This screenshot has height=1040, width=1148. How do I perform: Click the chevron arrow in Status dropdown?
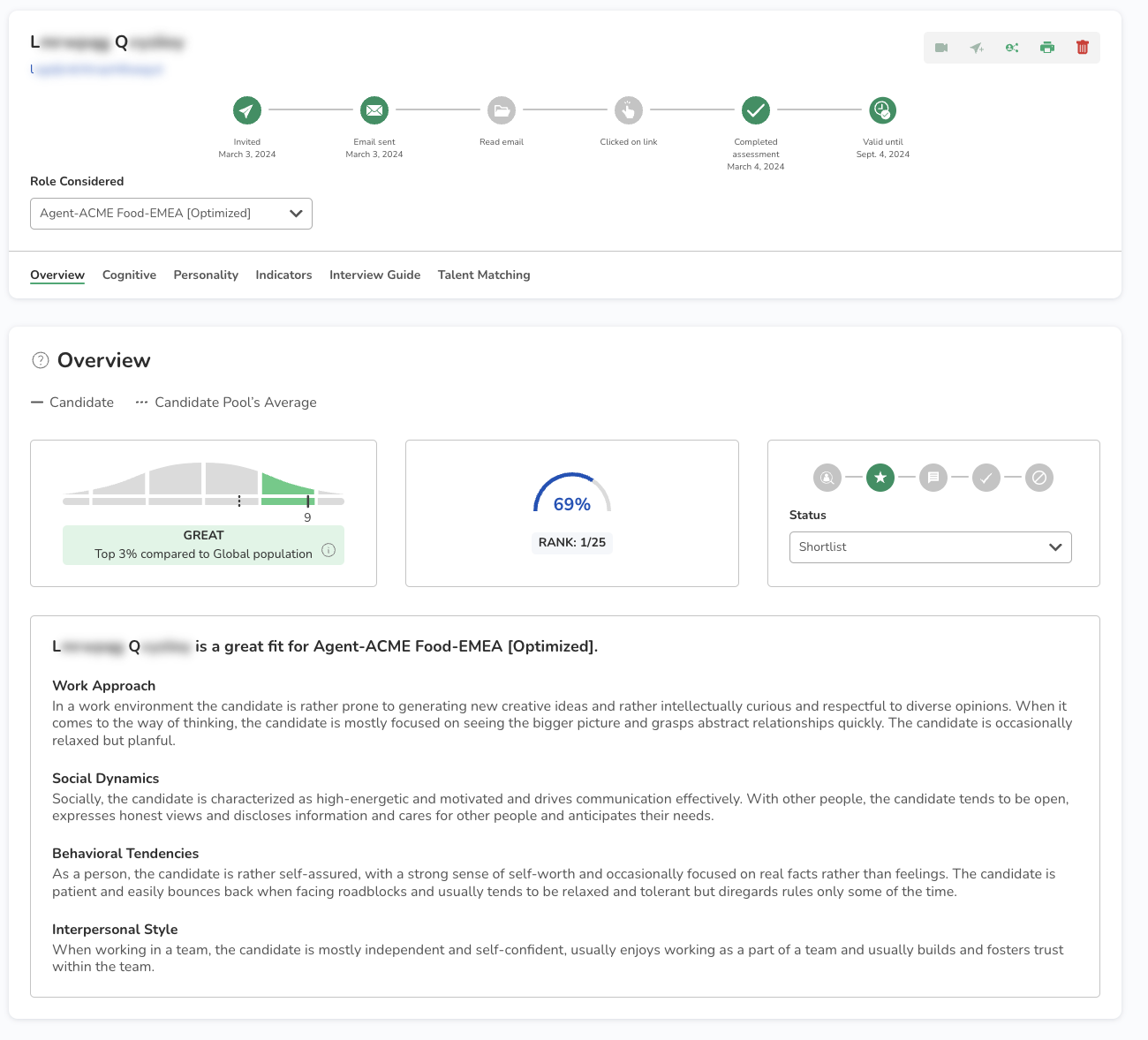pos(1055,547)
